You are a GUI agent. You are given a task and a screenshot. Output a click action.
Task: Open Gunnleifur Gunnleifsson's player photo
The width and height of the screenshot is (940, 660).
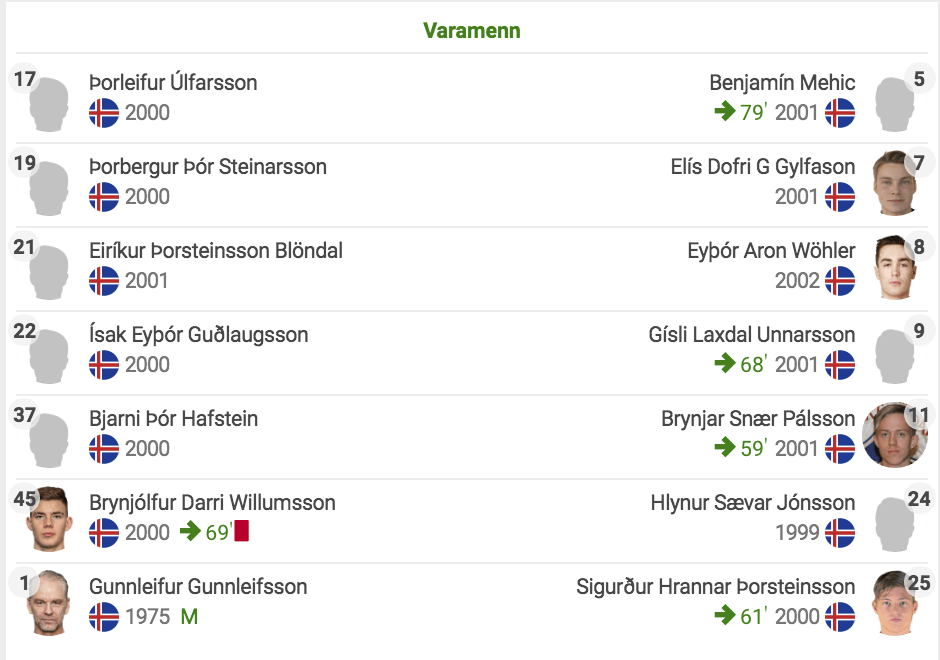coord(49,602)
